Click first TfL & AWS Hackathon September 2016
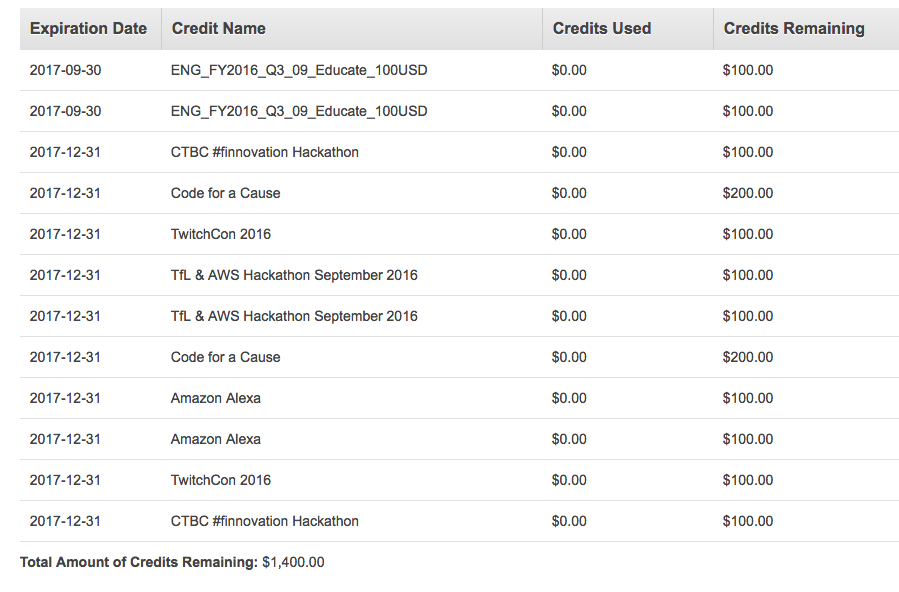This screenshot has width=899, height=592. click(x=294, y=275)
